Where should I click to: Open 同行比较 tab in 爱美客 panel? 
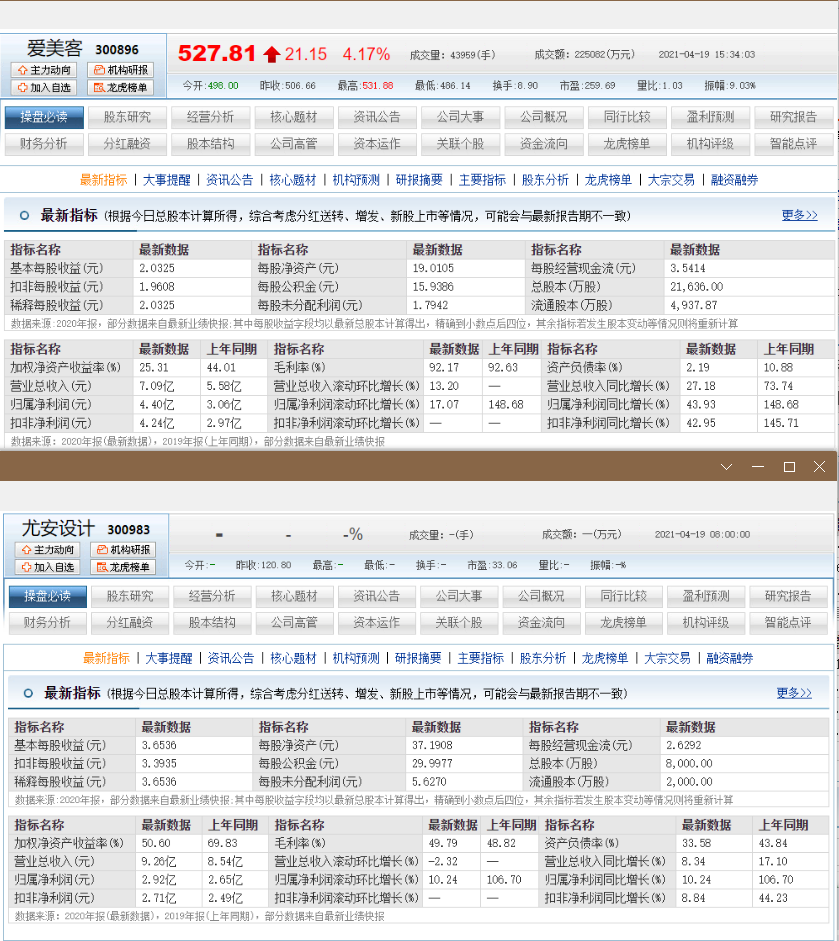627,117
